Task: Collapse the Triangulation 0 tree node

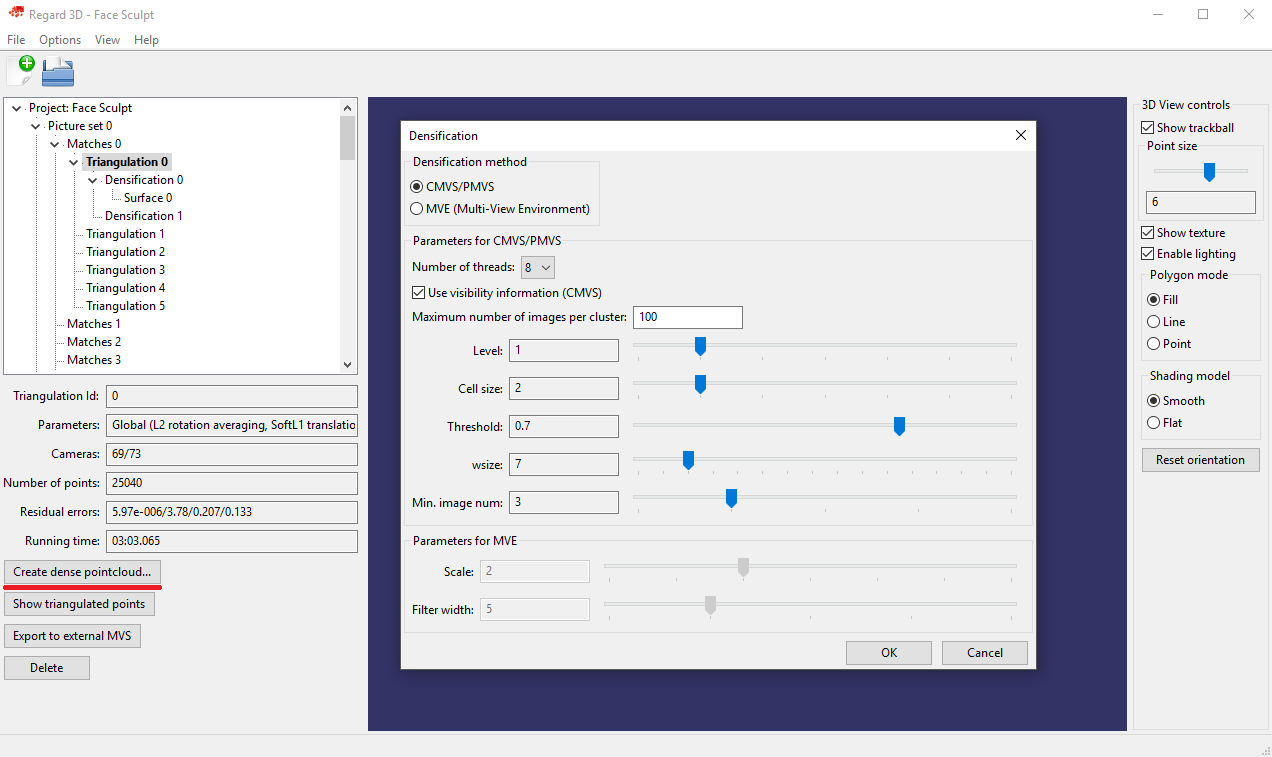Action: [x=74, y=162]
